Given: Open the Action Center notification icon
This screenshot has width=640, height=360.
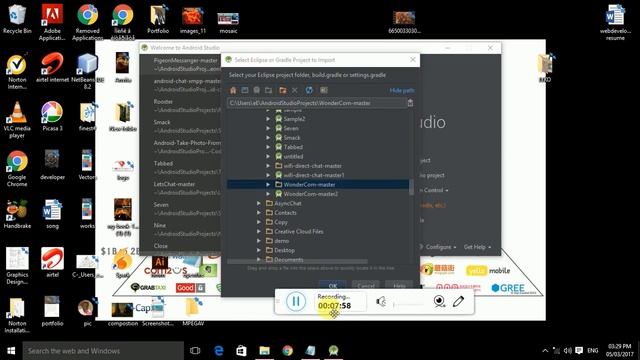Looking at the screenshot, I should 579,351.
